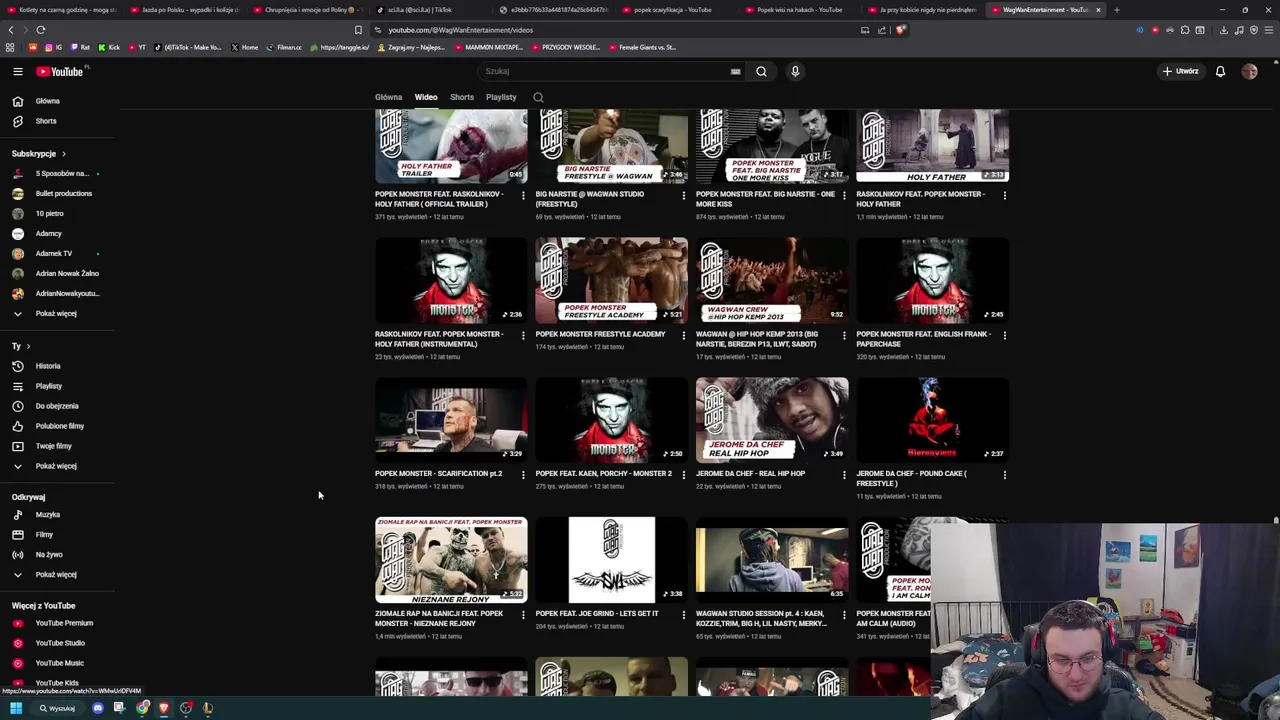Expand Pokaż więcej under Ty section
This screenshot has width=1280, height=720.
coord(57,466)
